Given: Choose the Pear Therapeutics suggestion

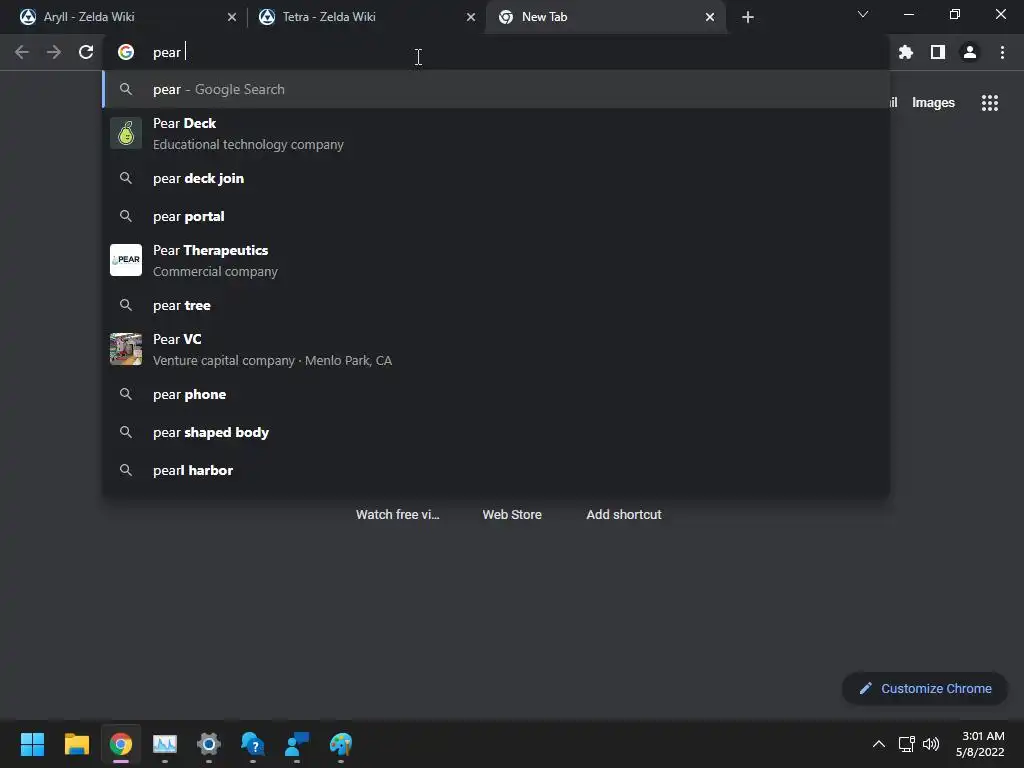Looking at the screenshot, I should pos(496,261).
